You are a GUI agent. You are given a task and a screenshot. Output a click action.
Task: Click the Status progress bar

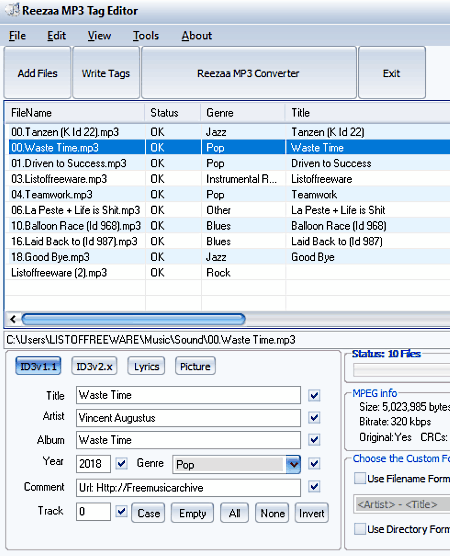pyautogui.click(x=402, y=370)
